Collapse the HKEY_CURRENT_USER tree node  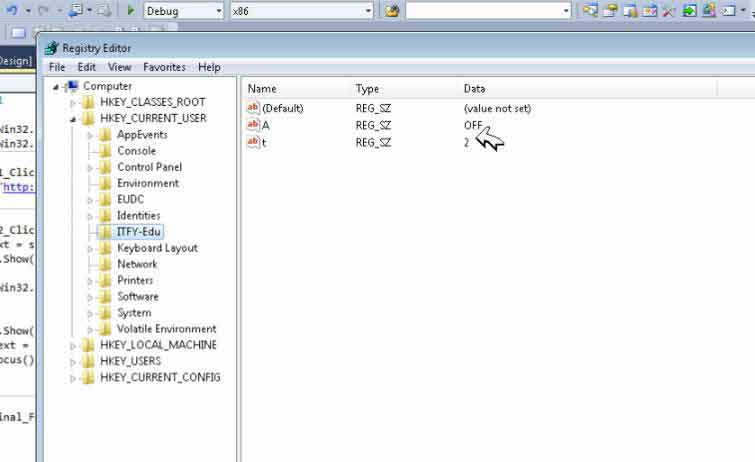[x=73, y=118]
